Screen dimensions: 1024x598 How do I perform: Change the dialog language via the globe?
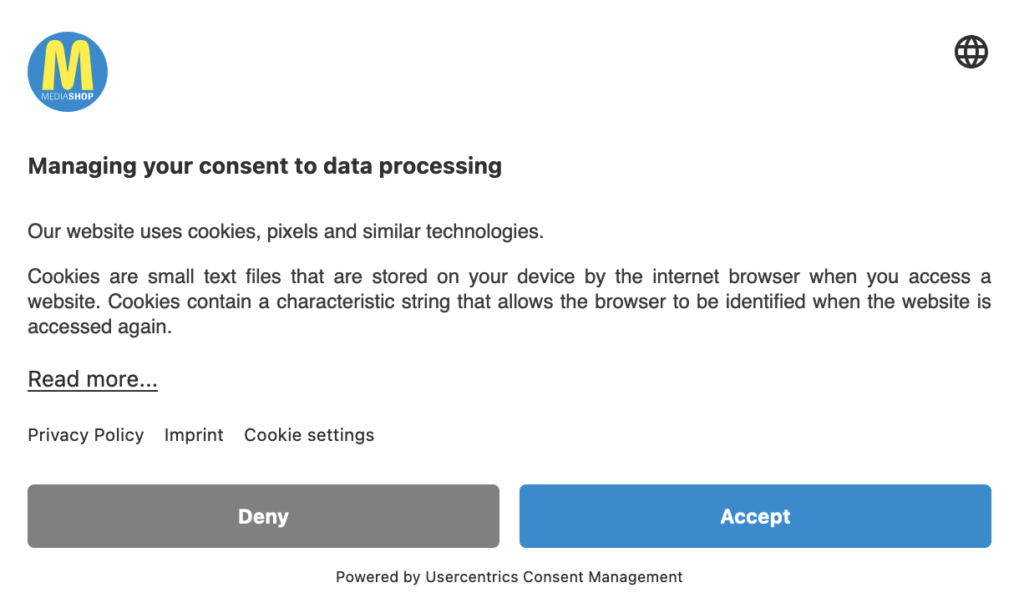click(x=971, y=52)
